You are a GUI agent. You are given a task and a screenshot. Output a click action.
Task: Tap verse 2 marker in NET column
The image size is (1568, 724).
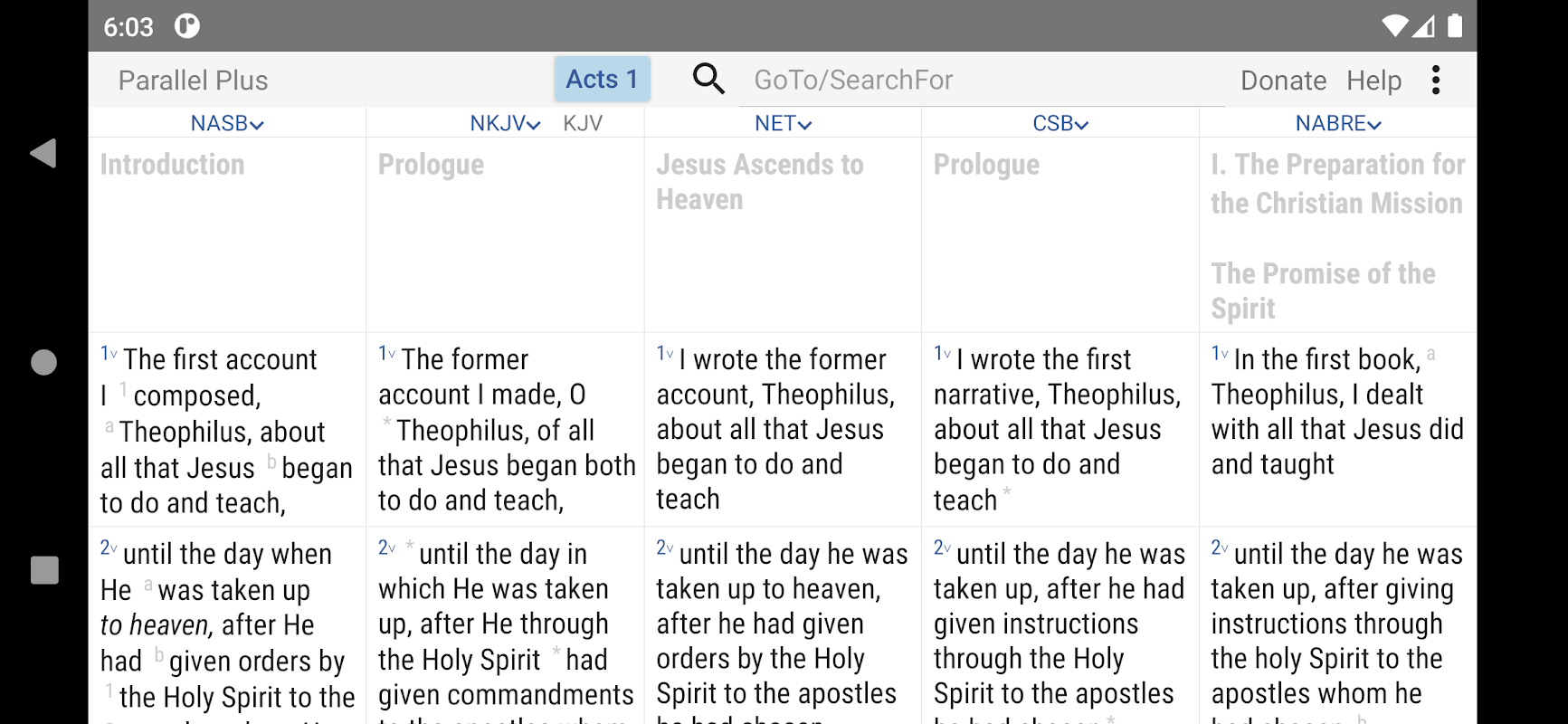(664, 548)
